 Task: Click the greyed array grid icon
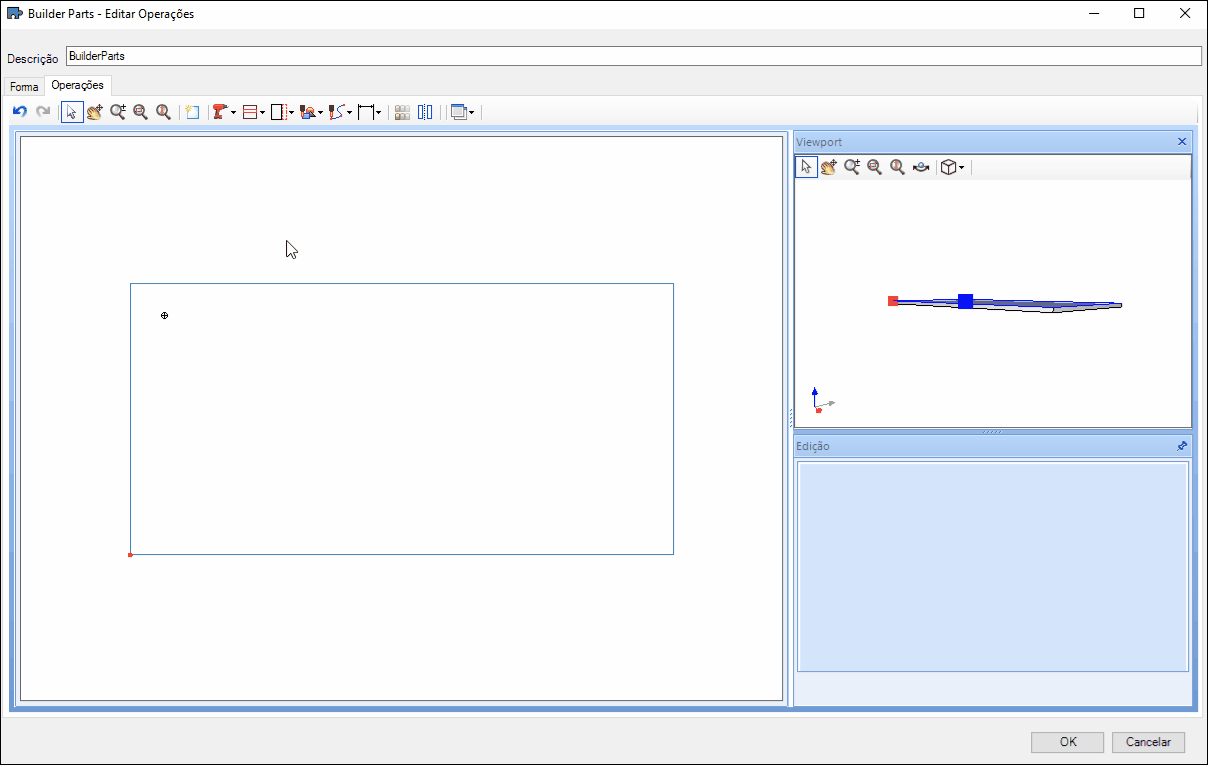(x=402, y=112)
